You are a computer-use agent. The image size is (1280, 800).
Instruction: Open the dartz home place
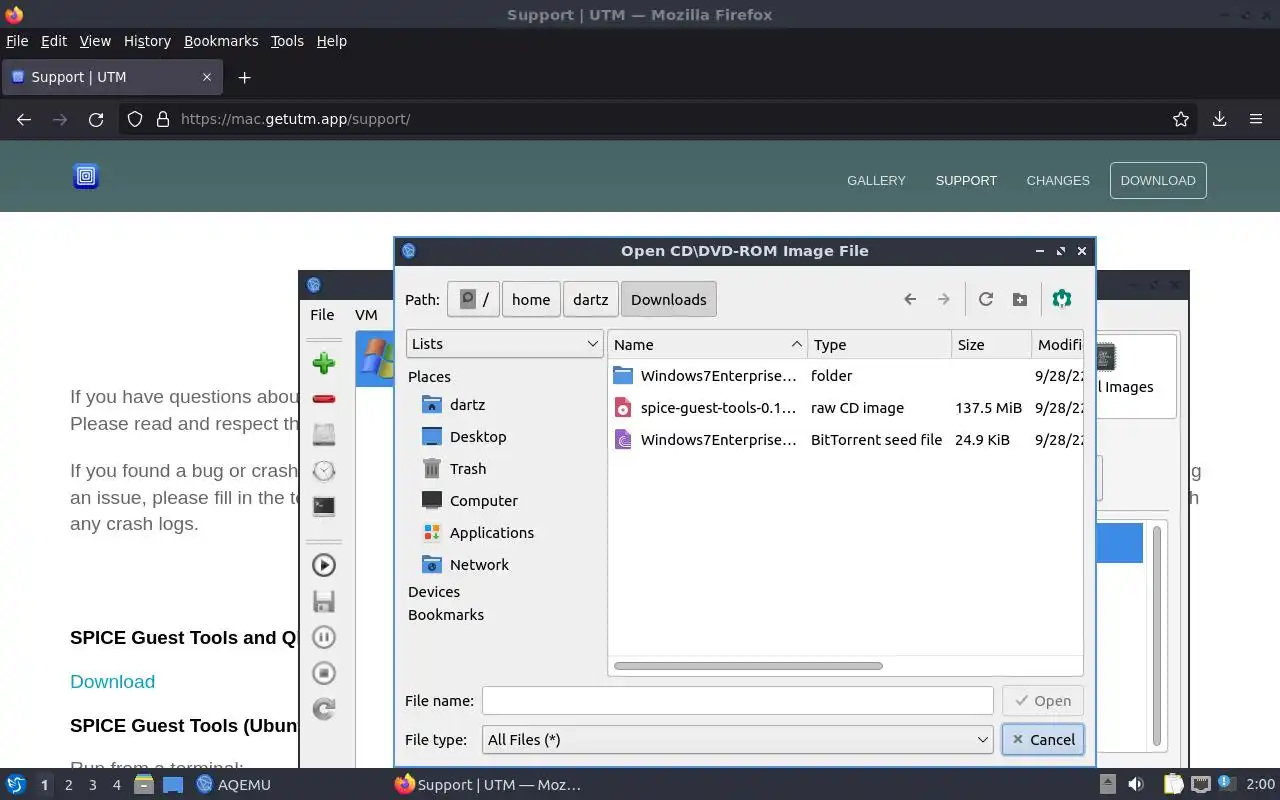[x=467, y=405]
